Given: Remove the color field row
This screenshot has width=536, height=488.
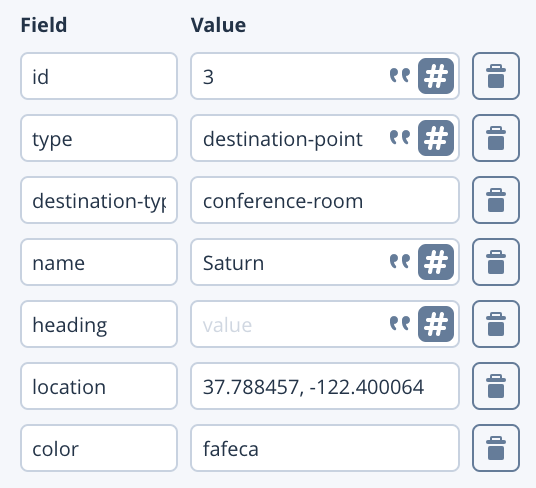Looking at the screenshot, I should [496, 448].
